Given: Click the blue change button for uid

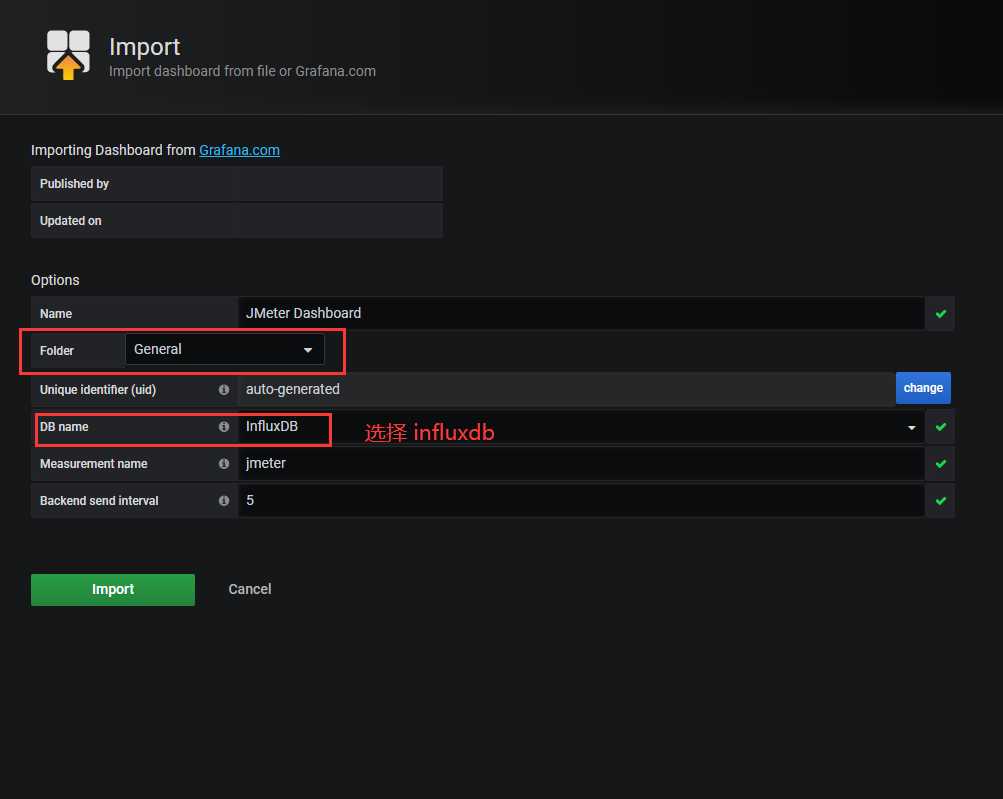Looking at the screenshot, I should point(923,388).
